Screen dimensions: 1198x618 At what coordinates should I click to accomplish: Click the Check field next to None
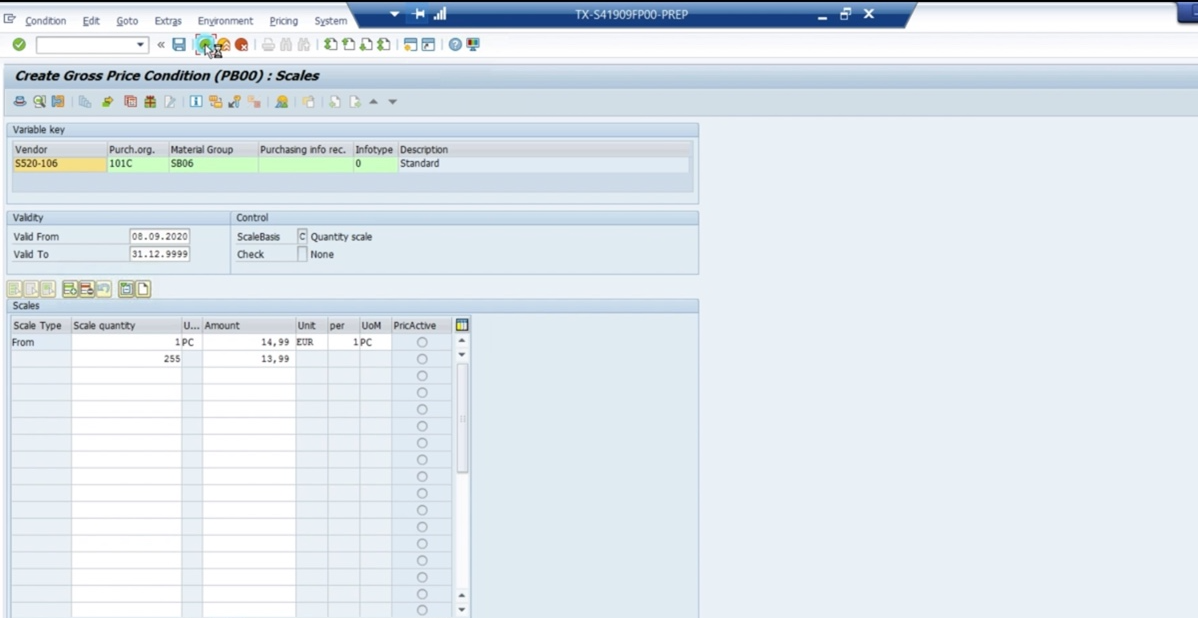(302, 254)
